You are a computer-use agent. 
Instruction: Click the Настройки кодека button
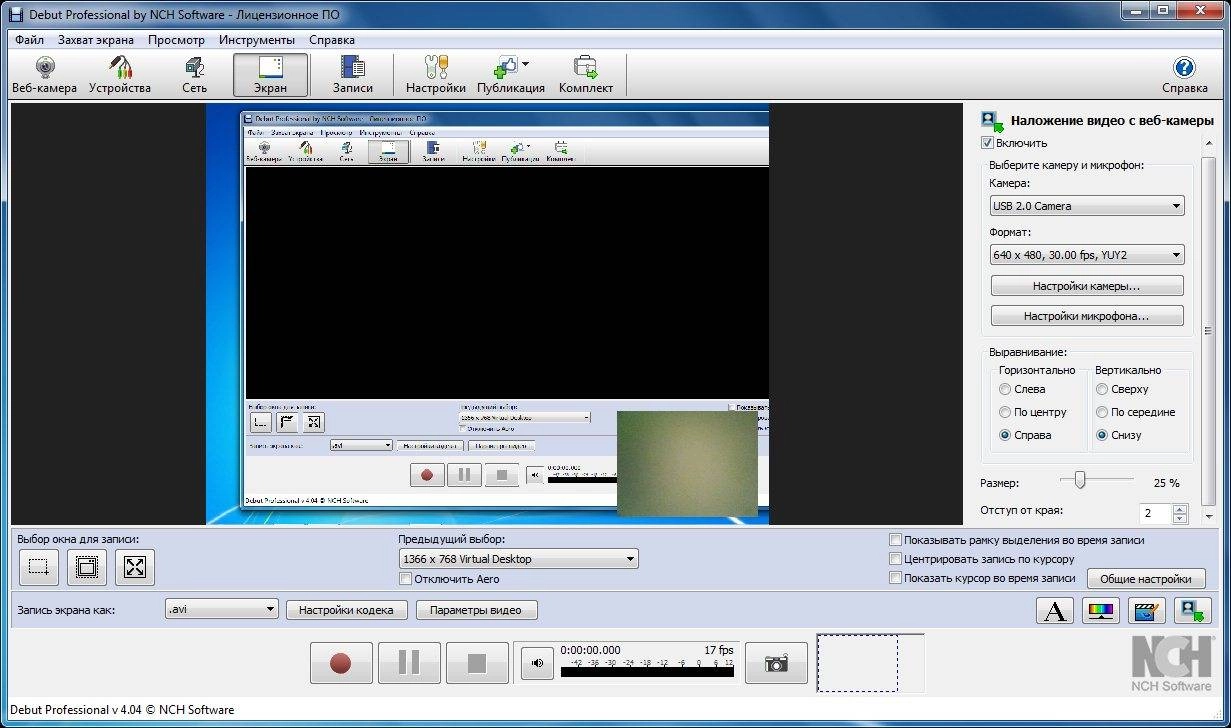click(x=347, y=610)
